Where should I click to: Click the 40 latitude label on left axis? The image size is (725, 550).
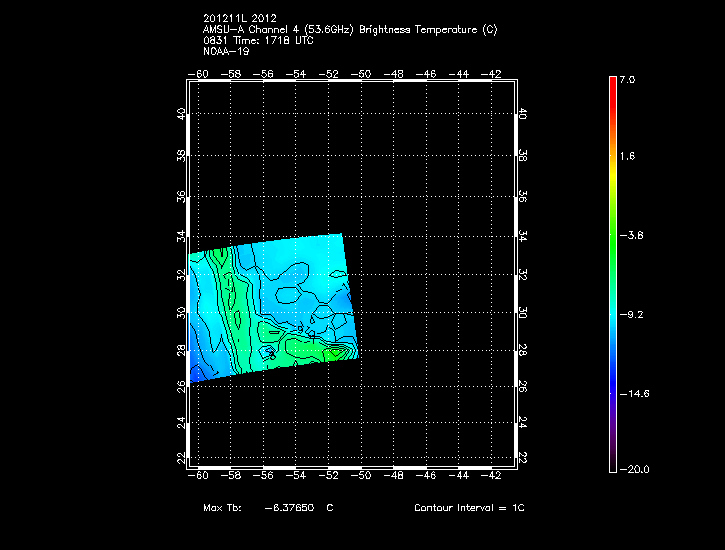point(181,114)
